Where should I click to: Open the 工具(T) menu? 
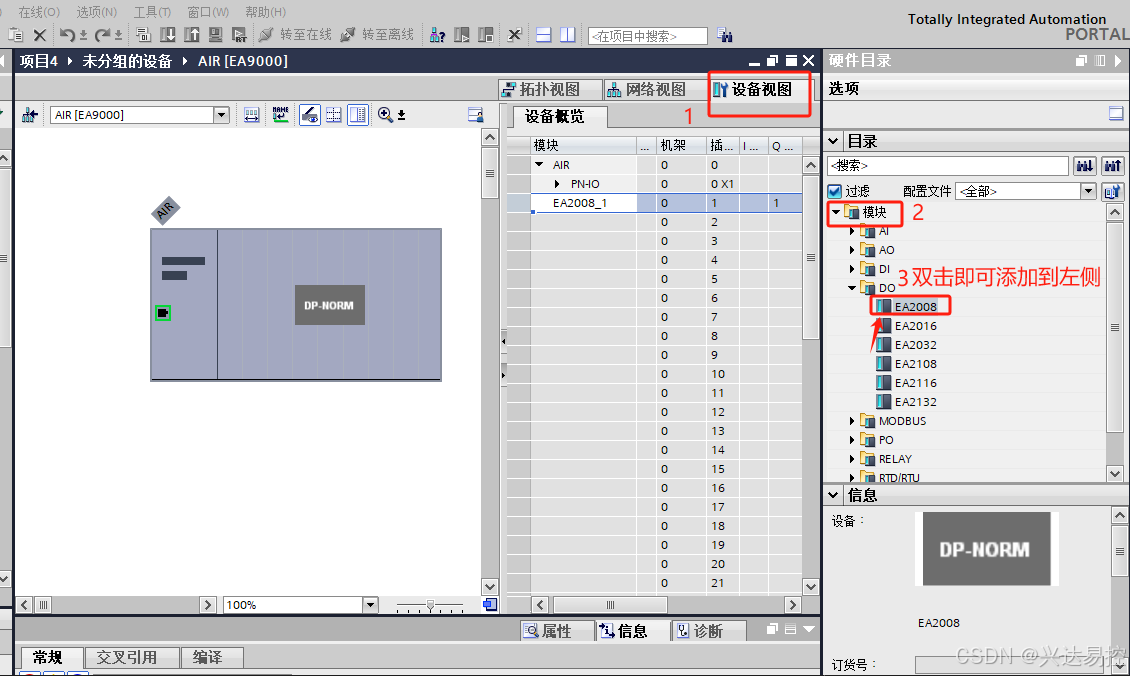point(153,12)
